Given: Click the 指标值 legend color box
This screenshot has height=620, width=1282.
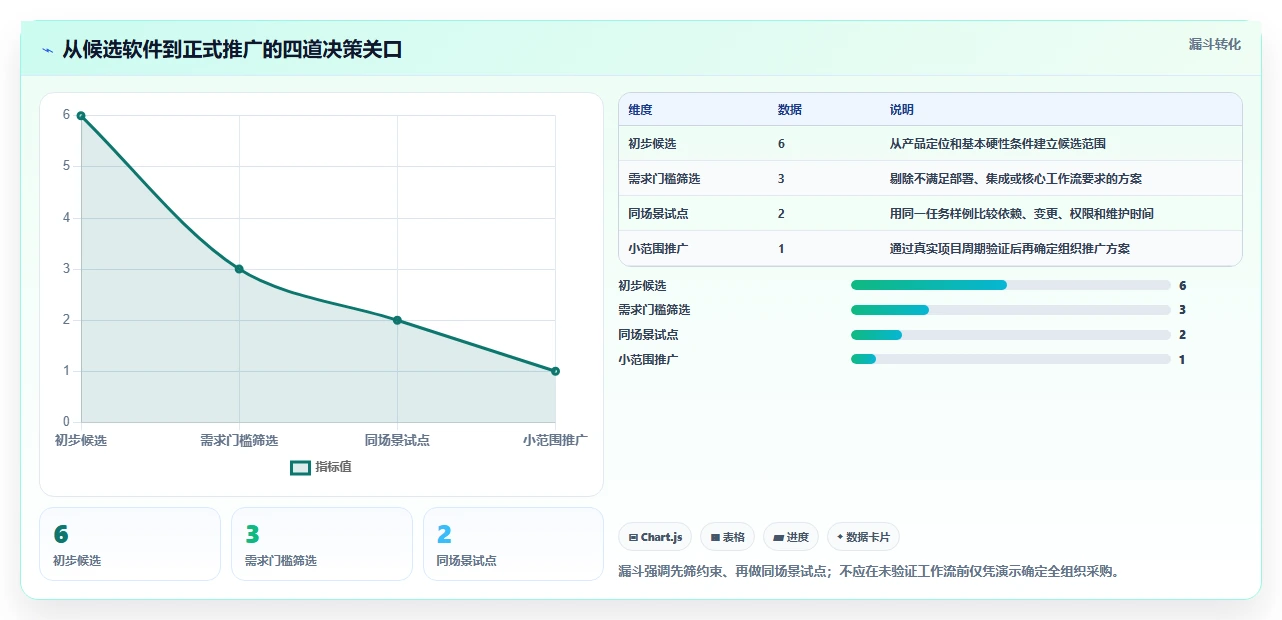Looking at the screenshot, I should 300,467.
